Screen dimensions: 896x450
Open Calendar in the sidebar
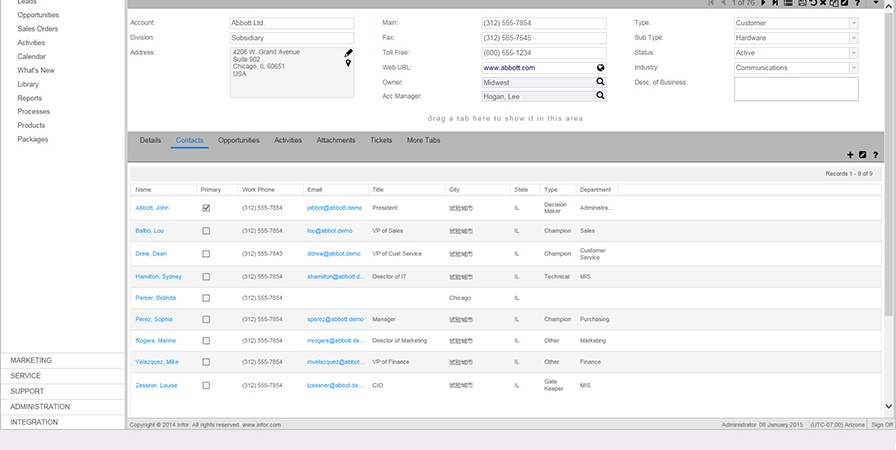(x=31, y=57)
